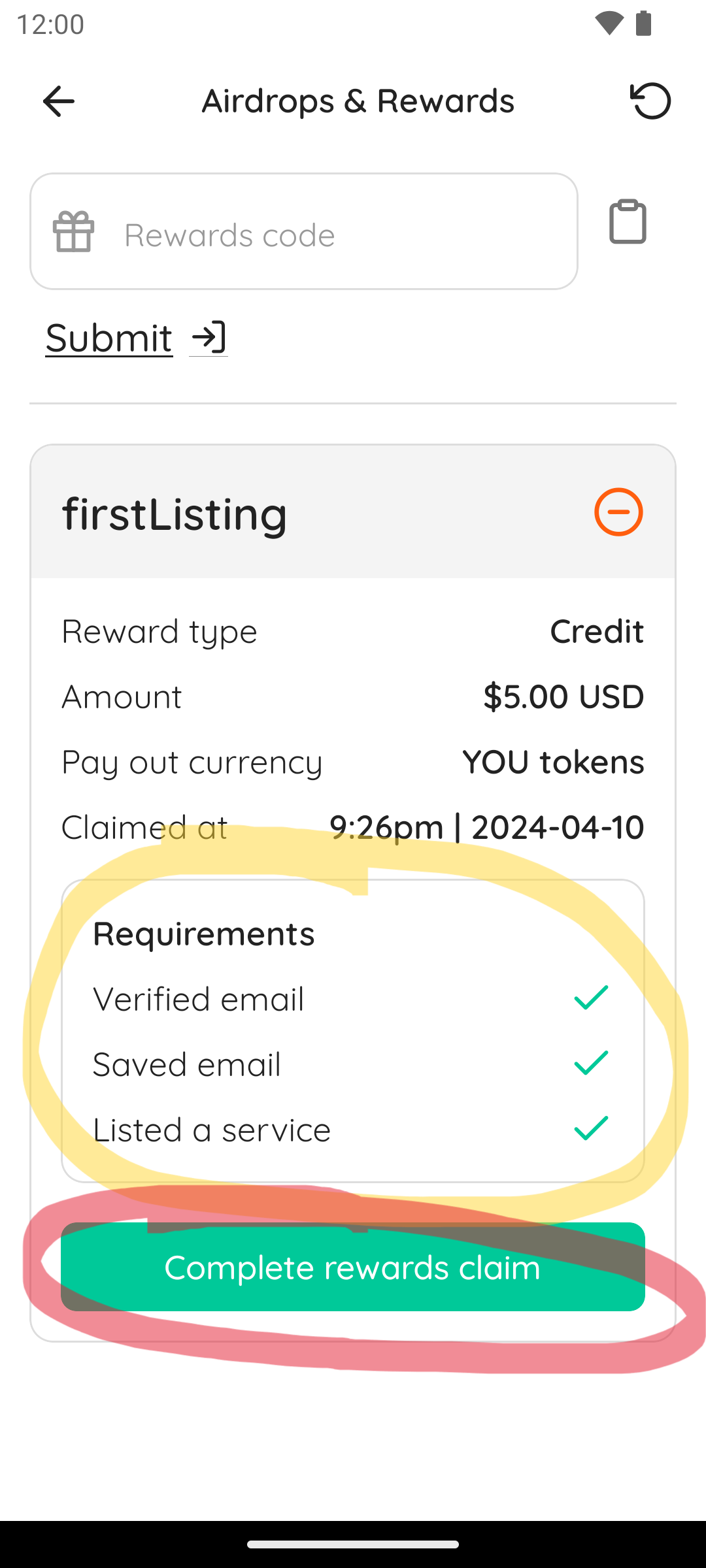
Task: Tap the clipboard paste icon
Action: [628, 222]
